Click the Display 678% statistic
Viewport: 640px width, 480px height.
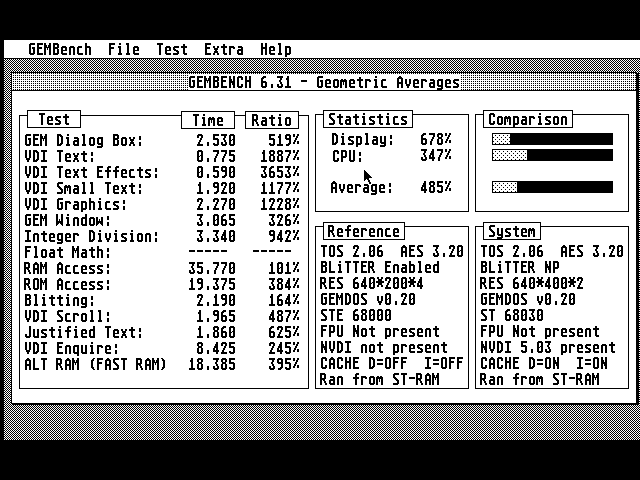click(391, 139)
